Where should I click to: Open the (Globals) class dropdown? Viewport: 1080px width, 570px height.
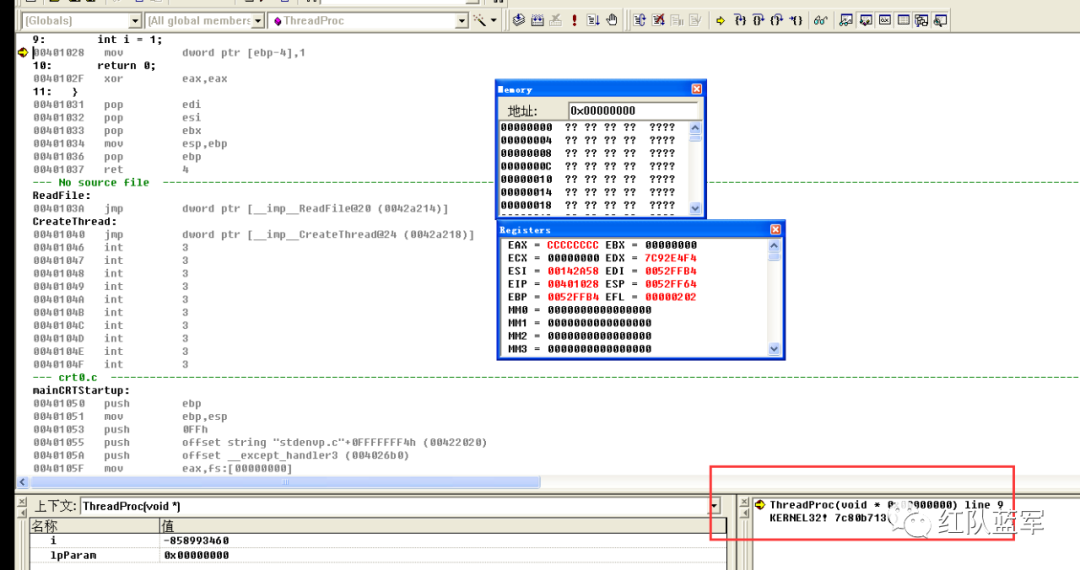tap(136, 21)
